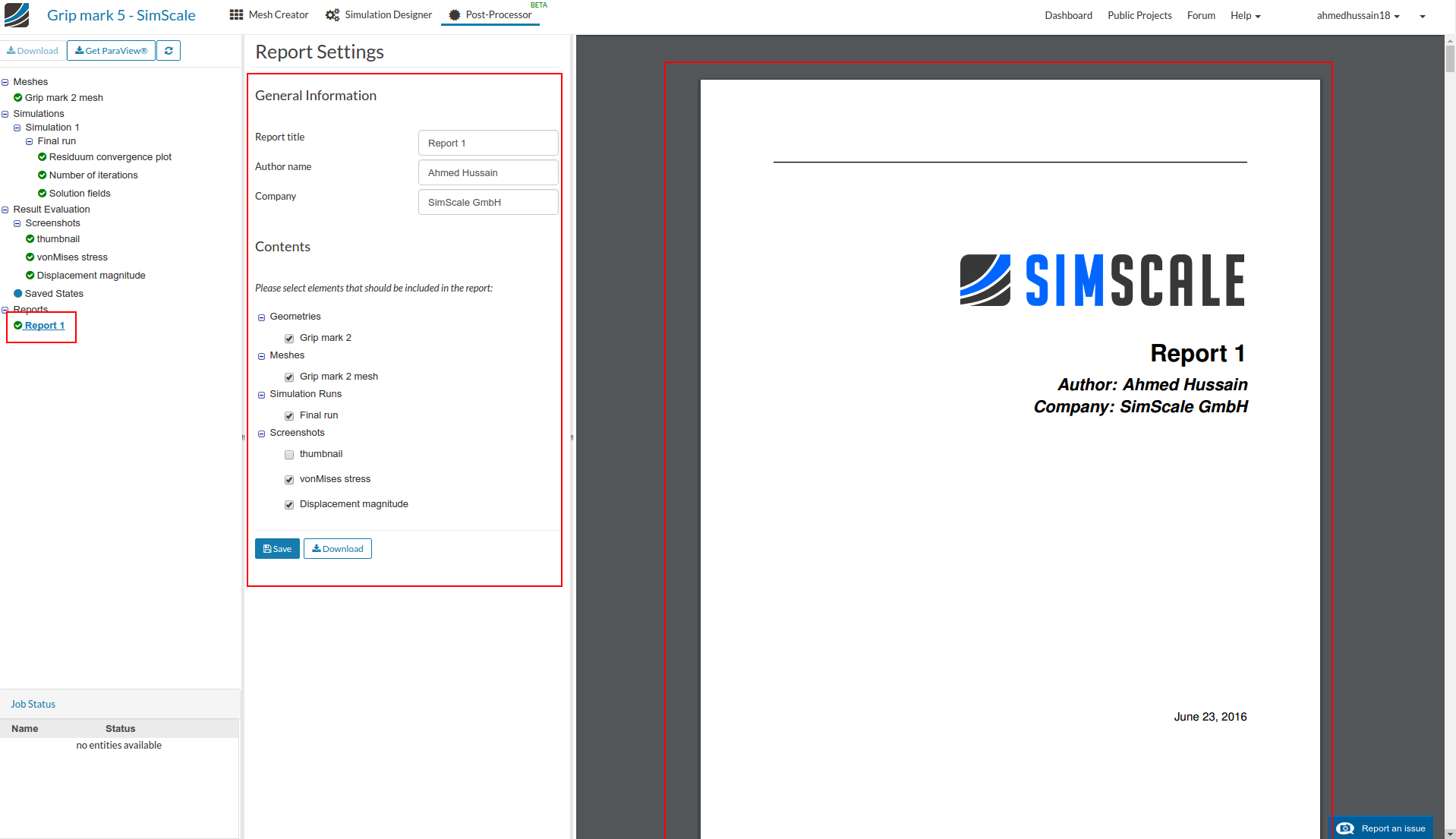Collapse the Result Evaluation tree node
1456x839 pixels.
pyautogui.click(x=5, y=210)
